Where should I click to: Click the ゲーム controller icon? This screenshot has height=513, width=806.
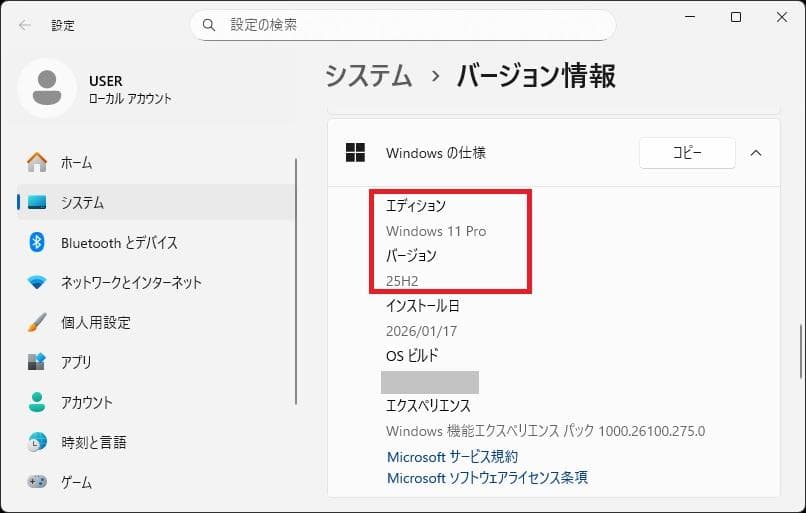36,482
